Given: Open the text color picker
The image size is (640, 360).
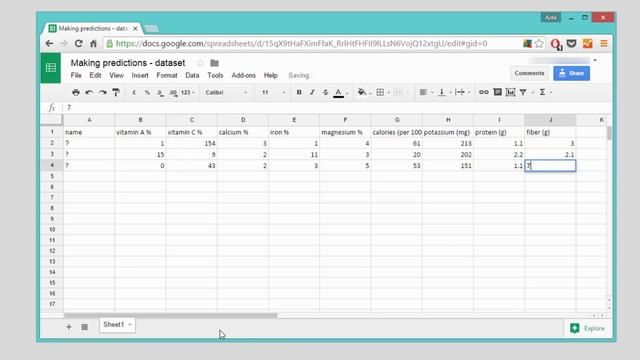Looking at the screenshot, I should [338, 93].
